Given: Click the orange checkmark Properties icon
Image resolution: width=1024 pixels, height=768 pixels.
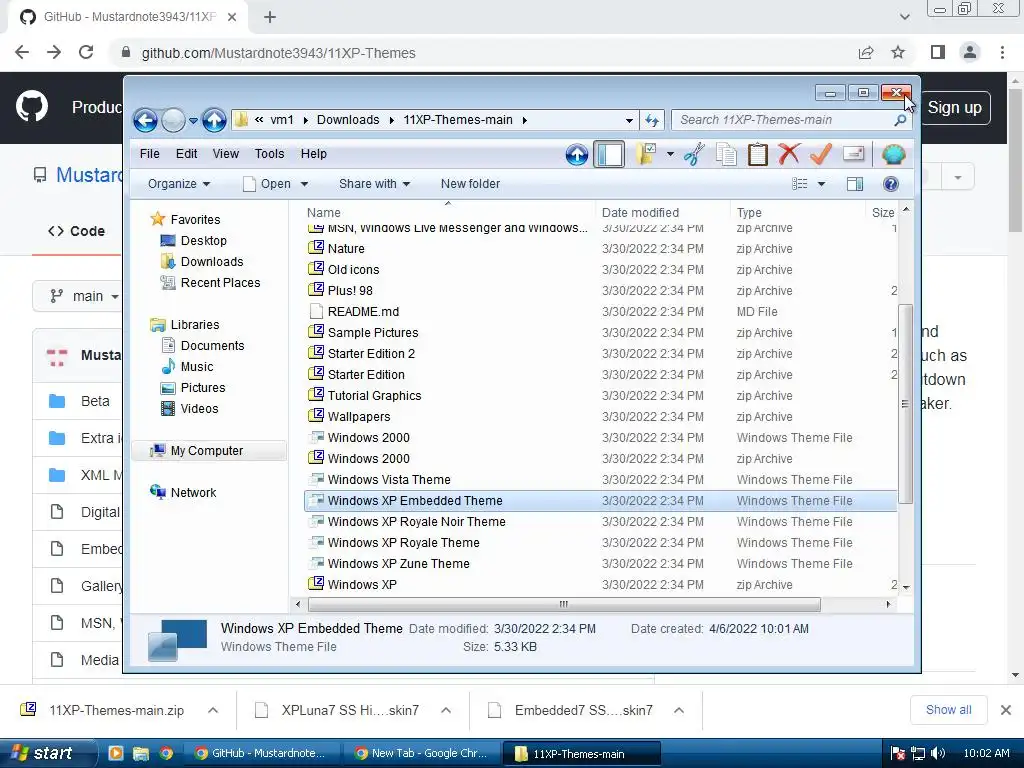Looking at the screenshot, I should [821, 155].
